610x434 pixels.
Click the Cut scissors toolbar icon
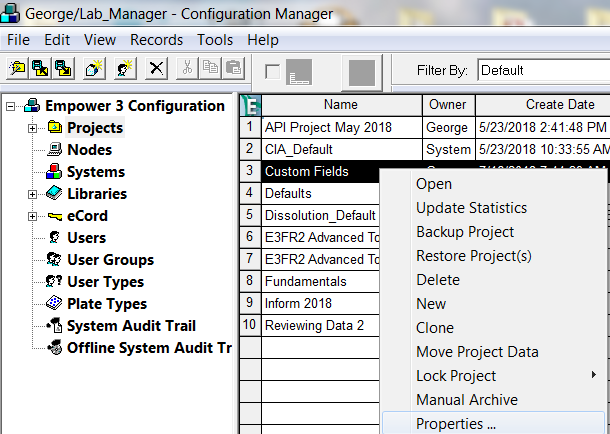(188, 68)
